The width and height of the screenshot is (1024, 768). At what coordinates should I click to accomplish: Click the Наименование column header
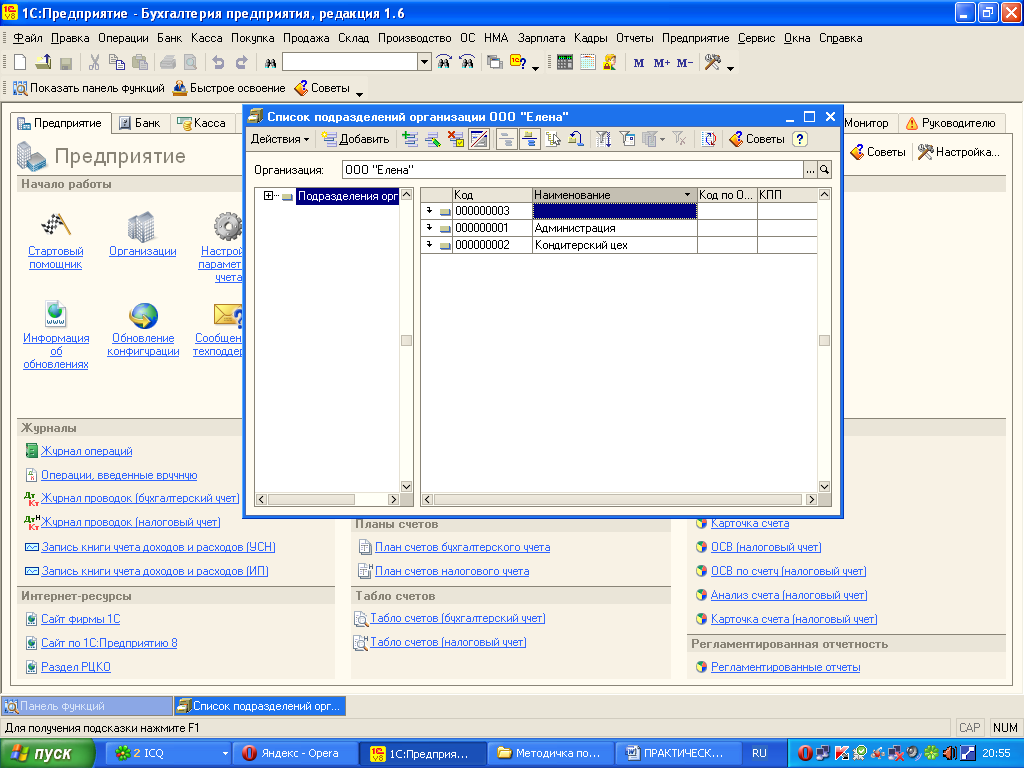(614, 195)
